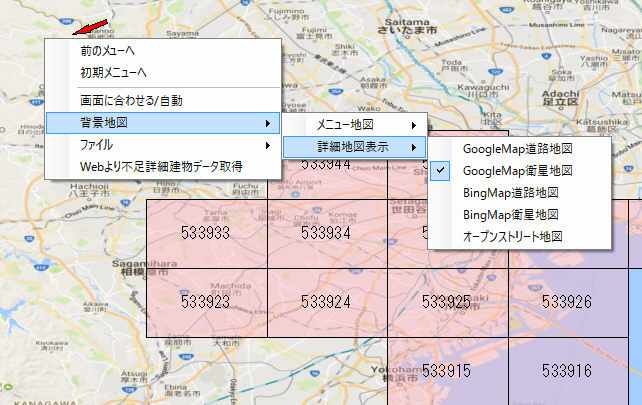Toggle the checked GoogleMap衛星地図 option
Image resolution: width=642 pixels, height=405 pixels.
(x=517, y=170)
